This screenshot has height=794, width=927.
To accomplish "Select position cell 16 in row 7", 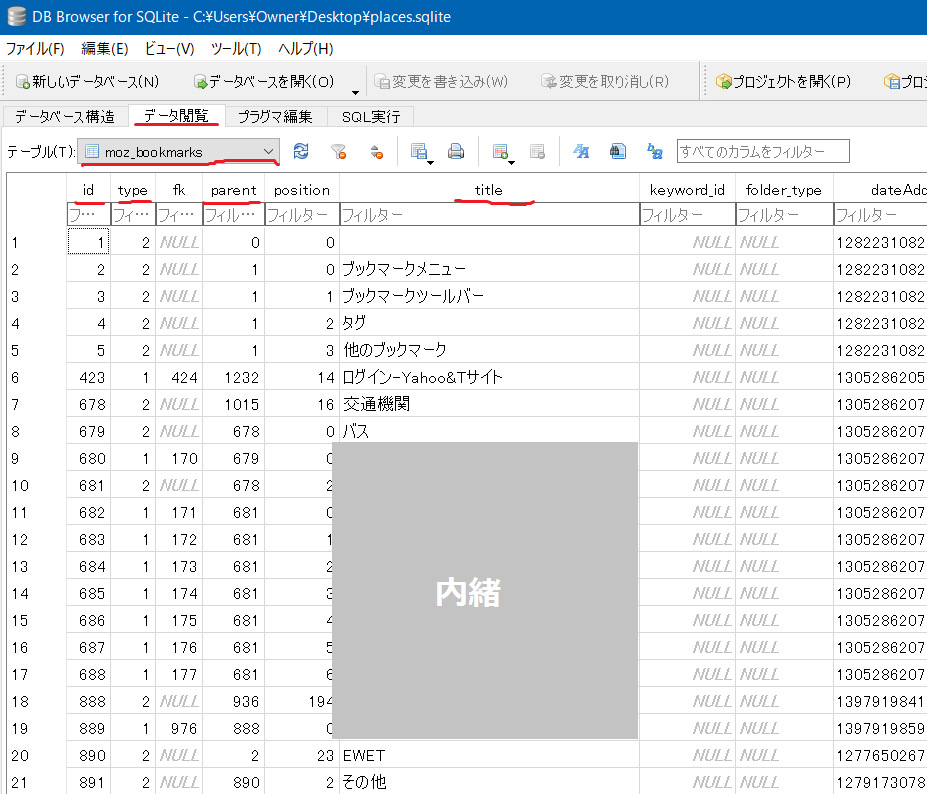I will point(302,404).
